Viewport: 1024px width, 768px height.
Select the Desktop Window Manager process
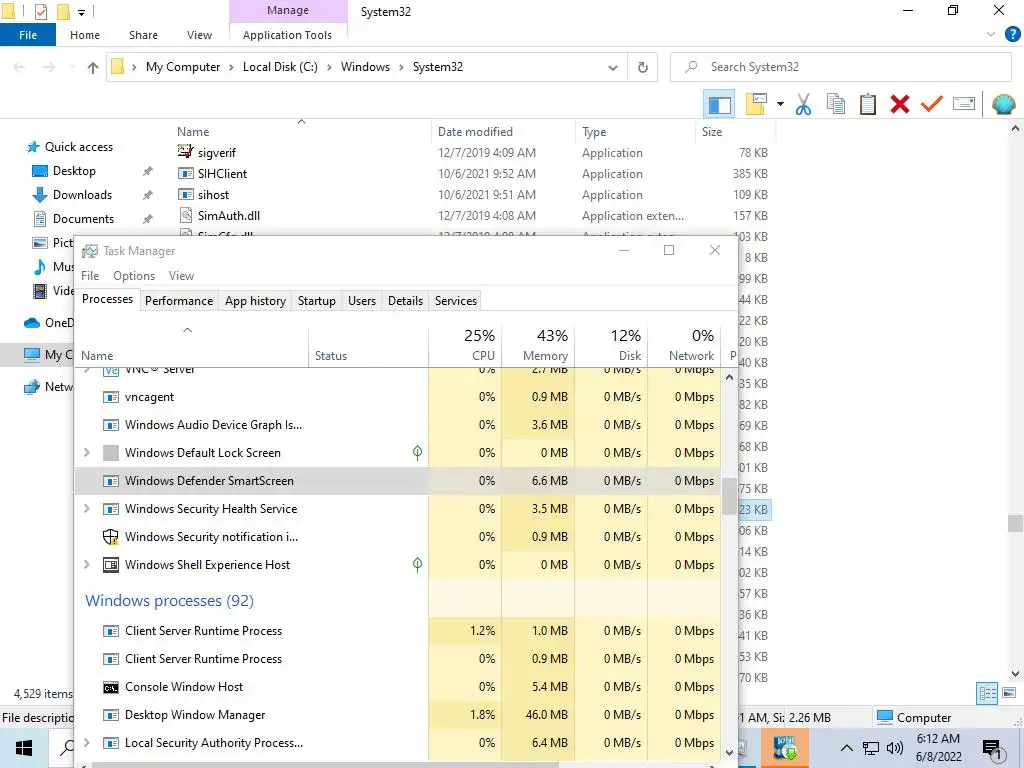pyautogui.click(x=398, y=715)
